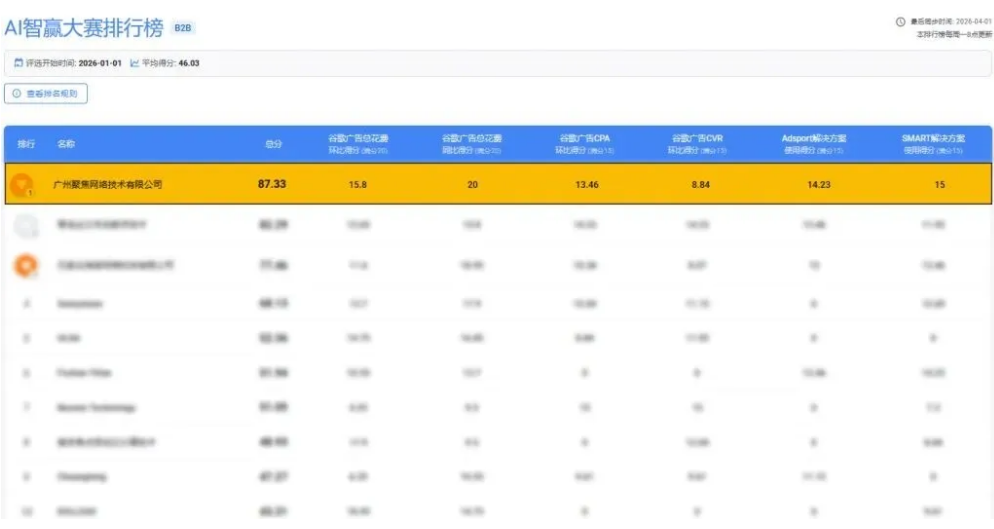Image resolution: width=994 pixels, height=529 pixels.
Task: Open the 查看排名规则 ranking rules button
Action: [48, 94]
